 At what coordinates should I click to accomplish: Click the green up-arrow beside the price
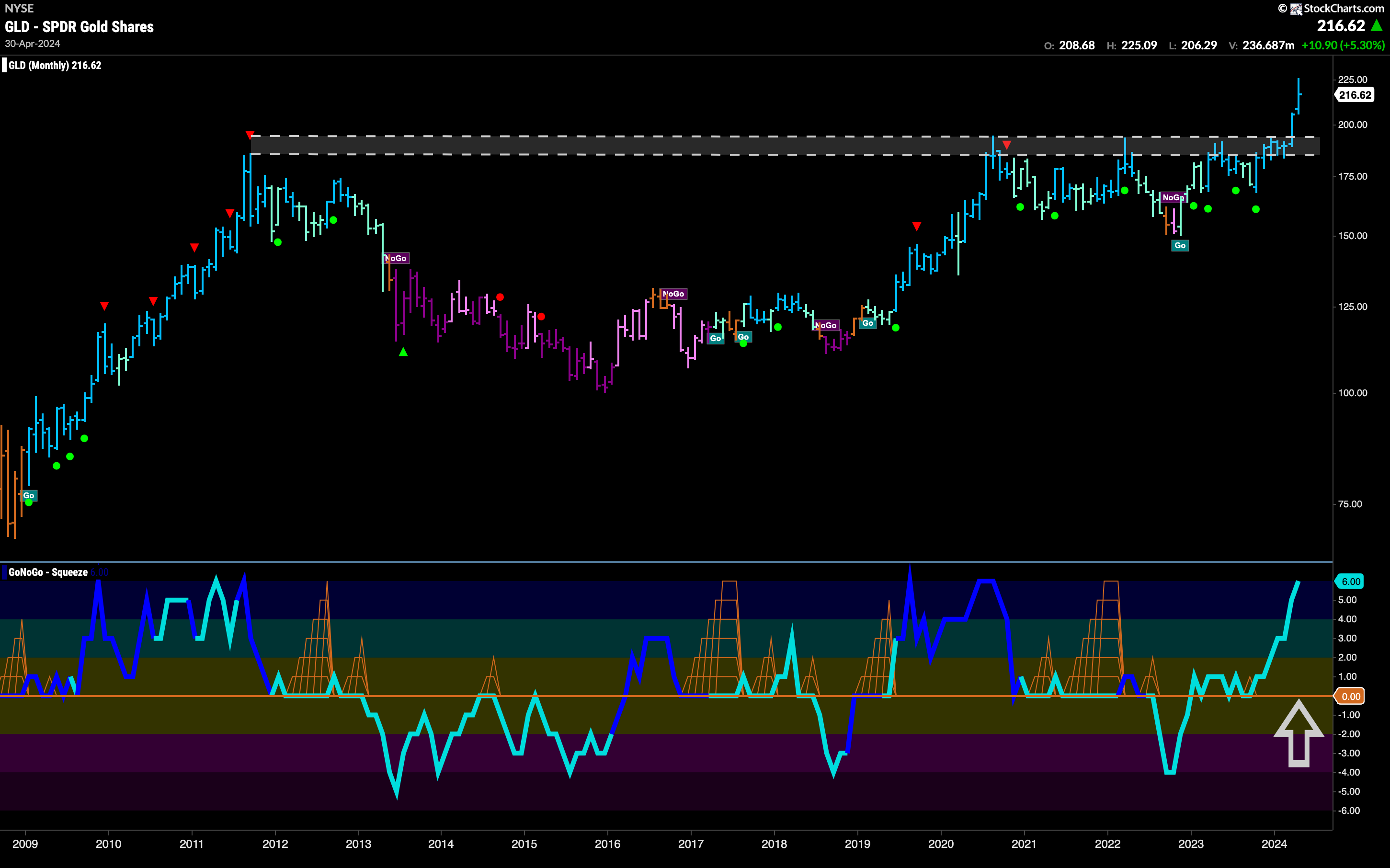(x=1377, y=26)
